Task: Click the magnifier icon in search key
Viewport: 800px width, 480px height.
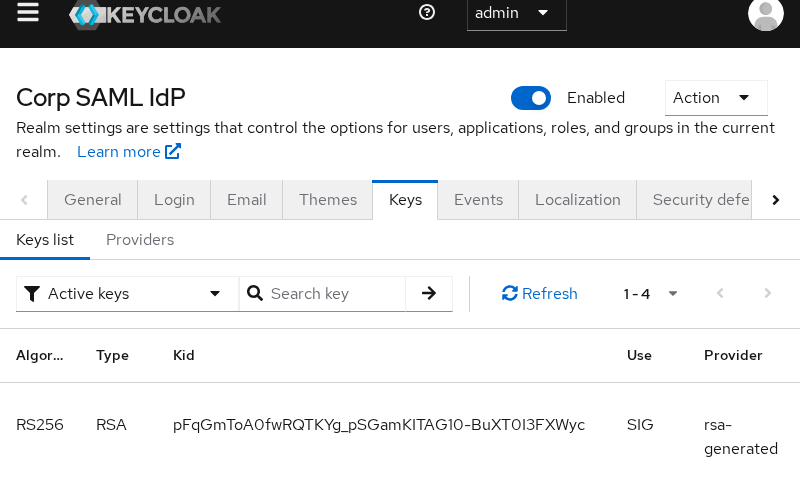Action: 255,293
